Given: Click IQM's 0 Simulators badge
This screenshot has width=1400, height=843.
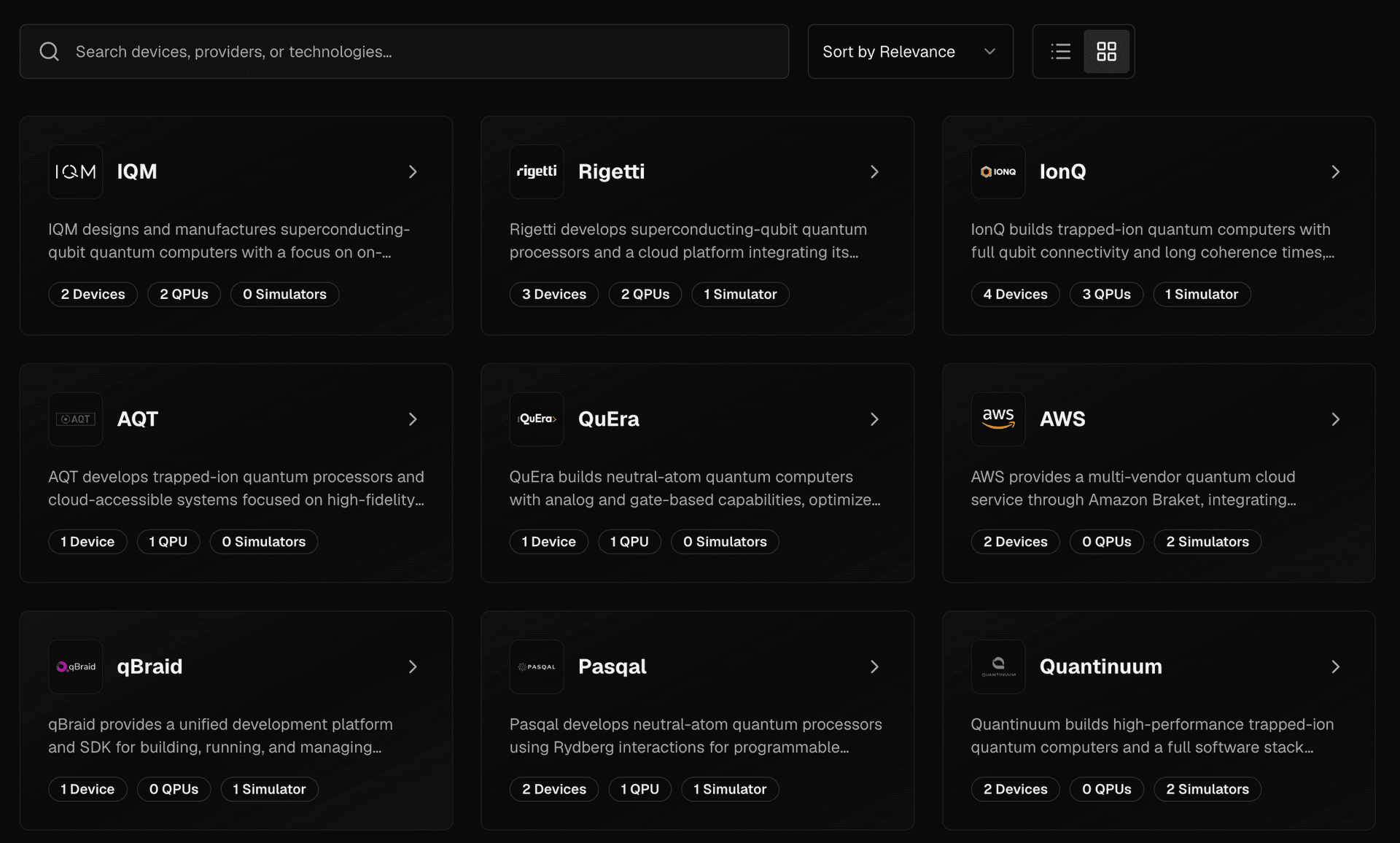Looking at the screenshot, I should tap(284, 295).
